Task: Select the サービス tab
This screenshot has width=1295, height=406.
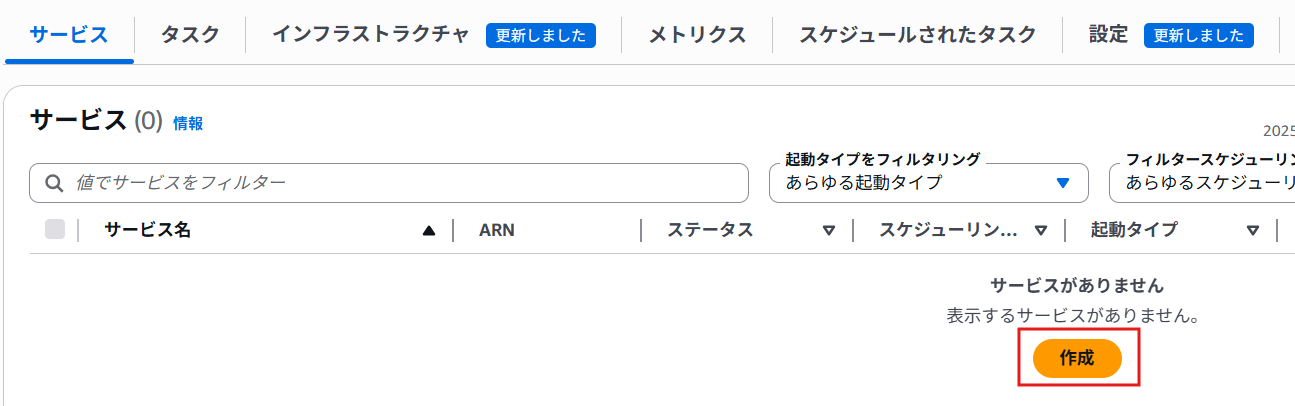Action: coord(69,35)
